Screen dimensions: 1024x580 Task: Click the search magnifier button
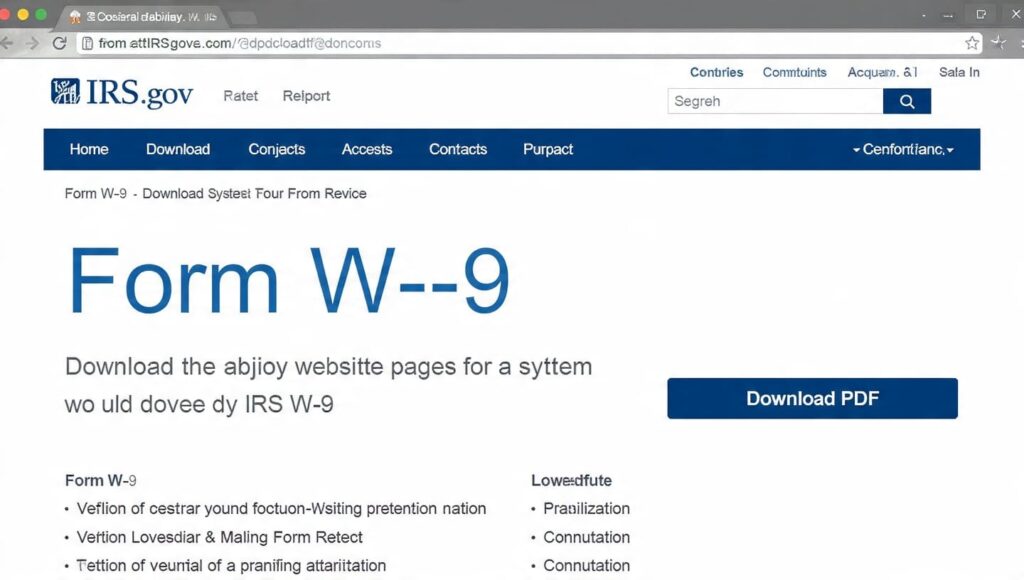point(906,101)
